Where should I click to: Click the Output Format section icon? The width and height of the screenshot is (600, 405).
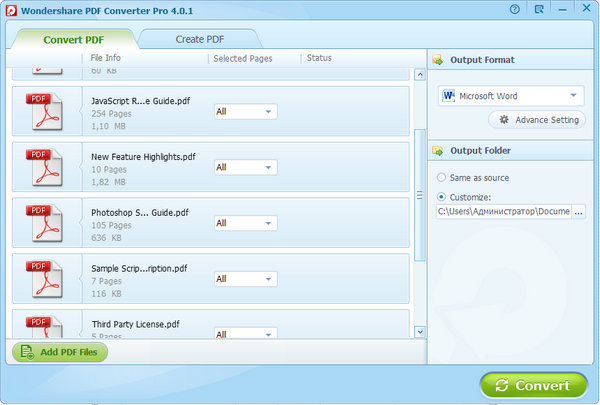(x=438, y=60)
